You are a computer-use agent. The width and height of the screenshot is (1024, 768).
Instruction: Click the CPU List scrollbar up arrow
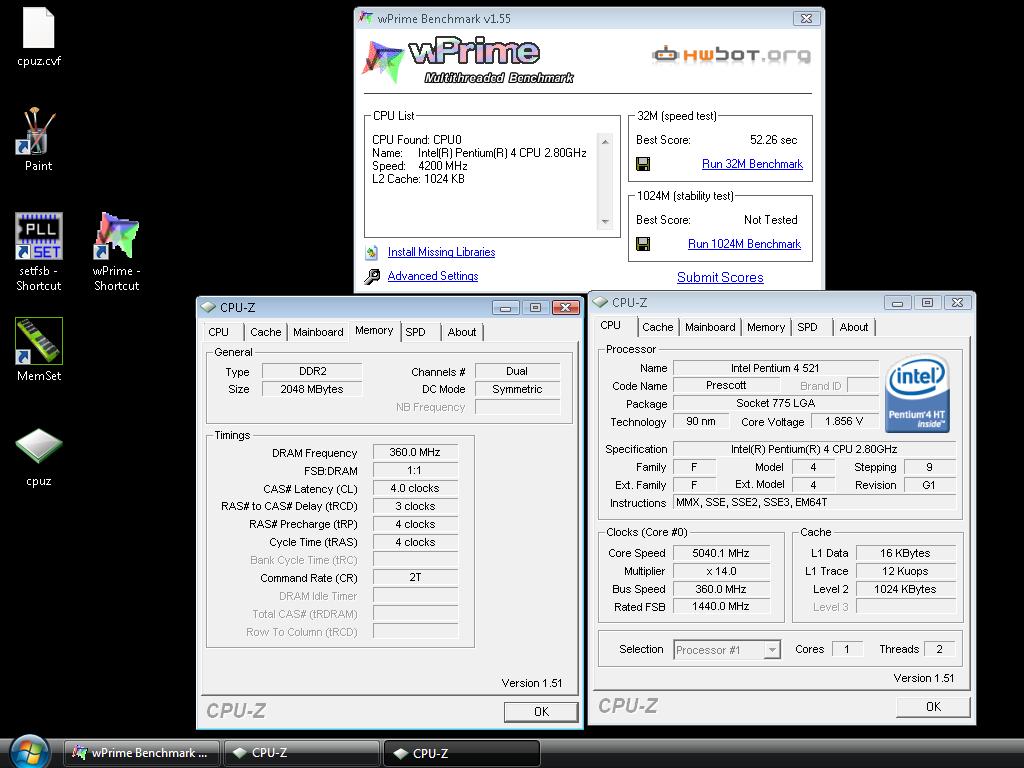pos(605,142)
